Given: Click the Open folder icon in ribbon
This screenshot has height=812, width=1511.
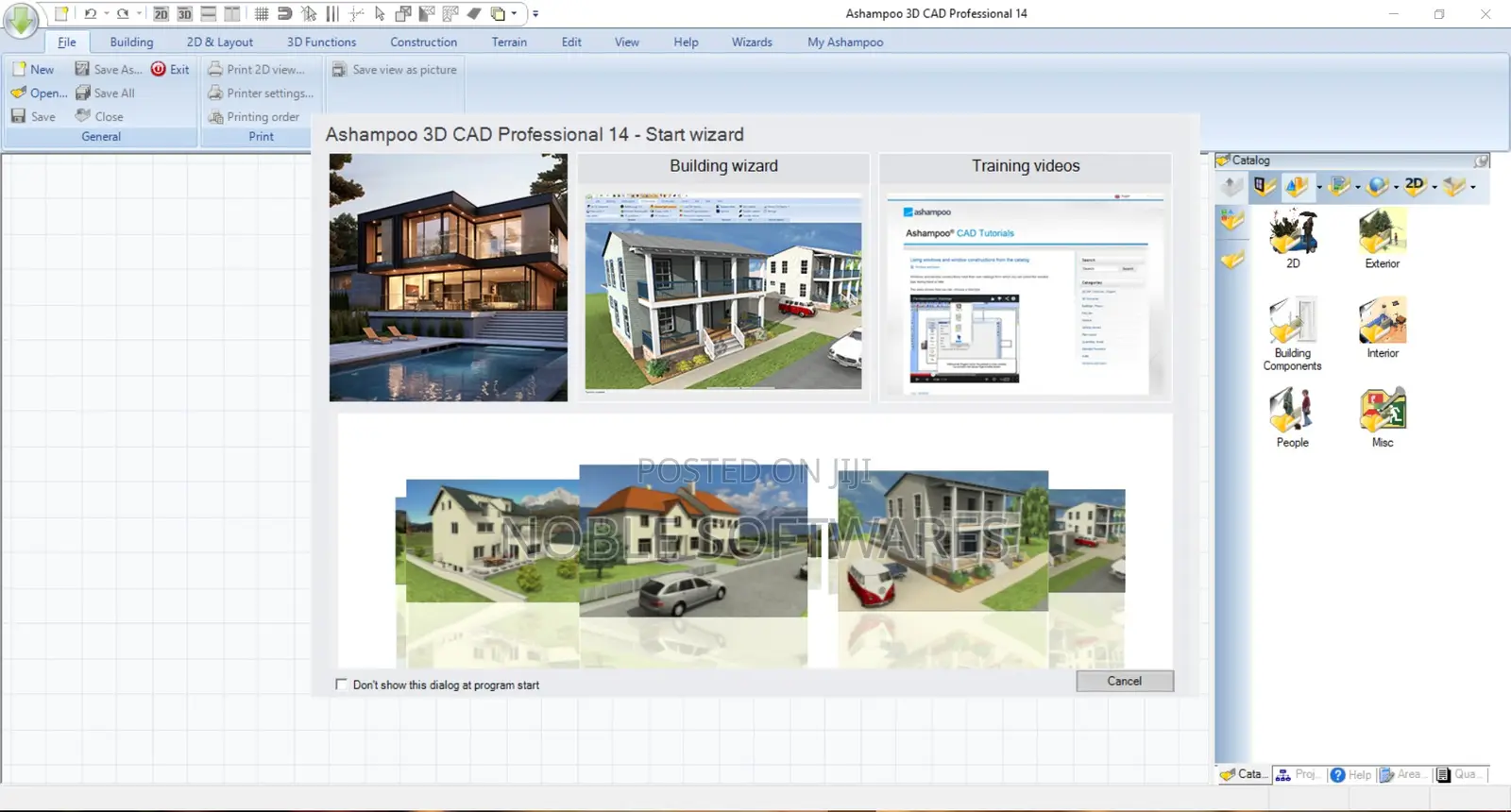Looking at the screenshot, I should 18,93.
